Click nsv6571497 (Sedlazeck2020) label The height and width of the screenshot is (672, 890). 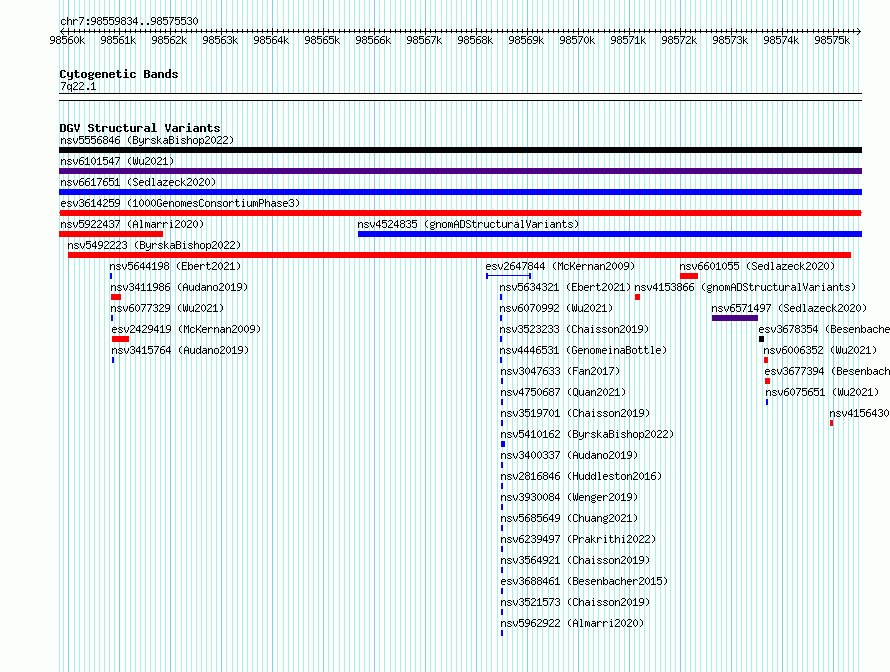point(790,308)
